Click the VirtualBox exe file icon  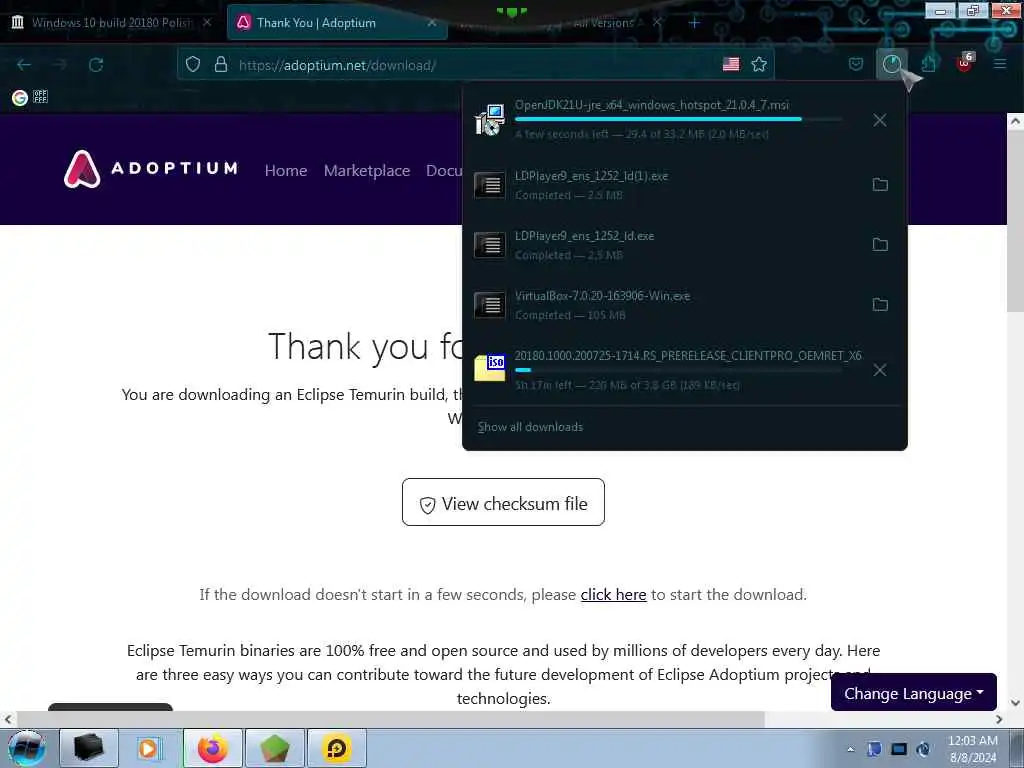point(490,305)
